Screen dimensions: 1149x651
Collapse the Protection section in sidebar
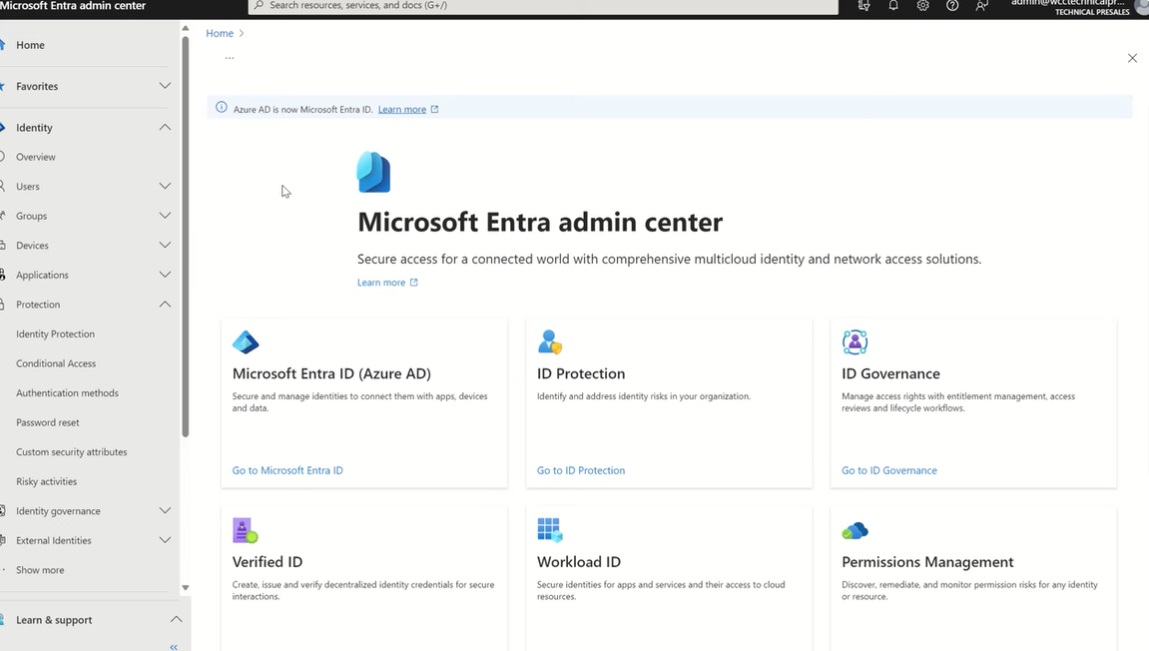(x=165, y=304)
